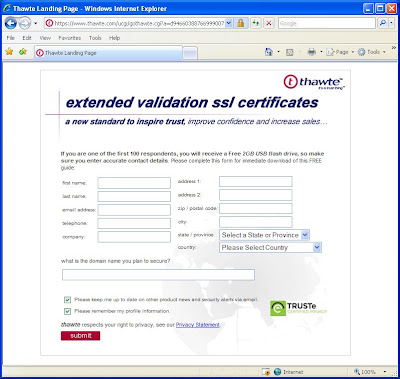The image size is (400, 379).
Task: Click the green Refresh arrows button
Action: [256, 23]
